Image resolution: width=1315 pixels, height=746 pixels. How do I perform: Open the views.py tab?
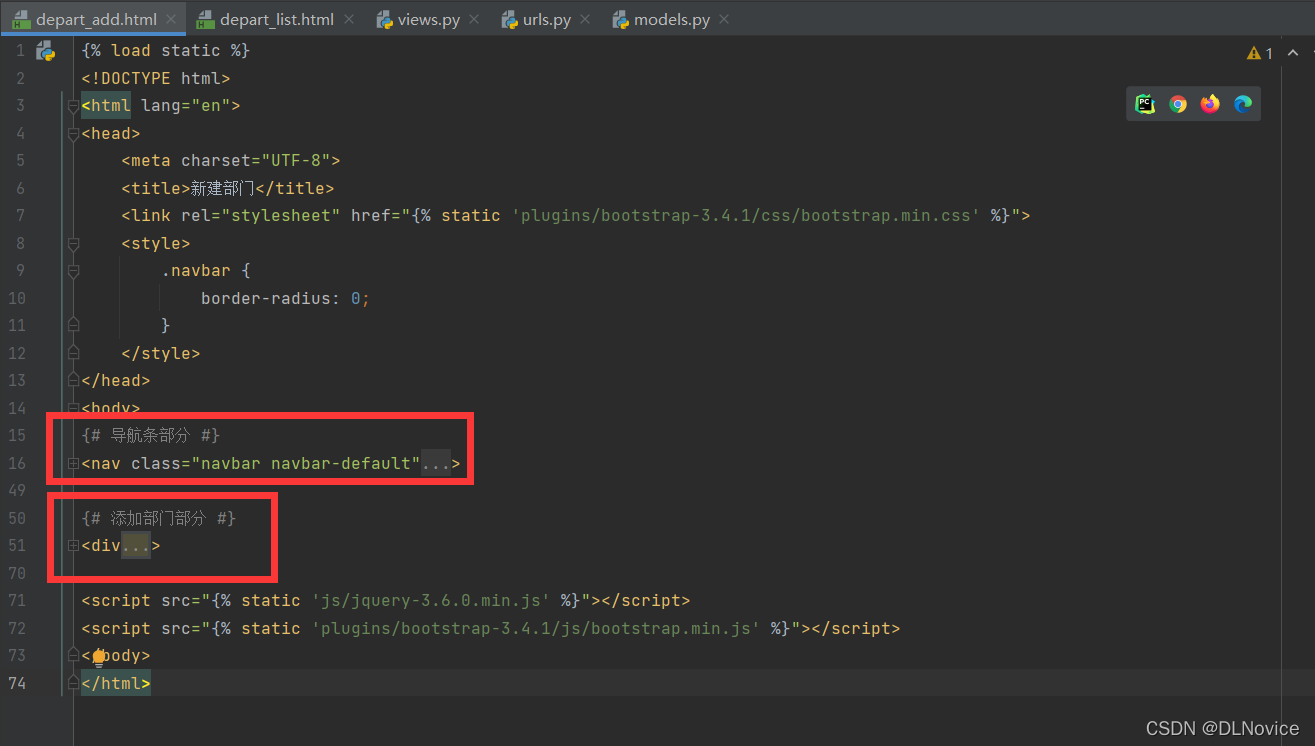pyautogui.click(x=428, y=19)
